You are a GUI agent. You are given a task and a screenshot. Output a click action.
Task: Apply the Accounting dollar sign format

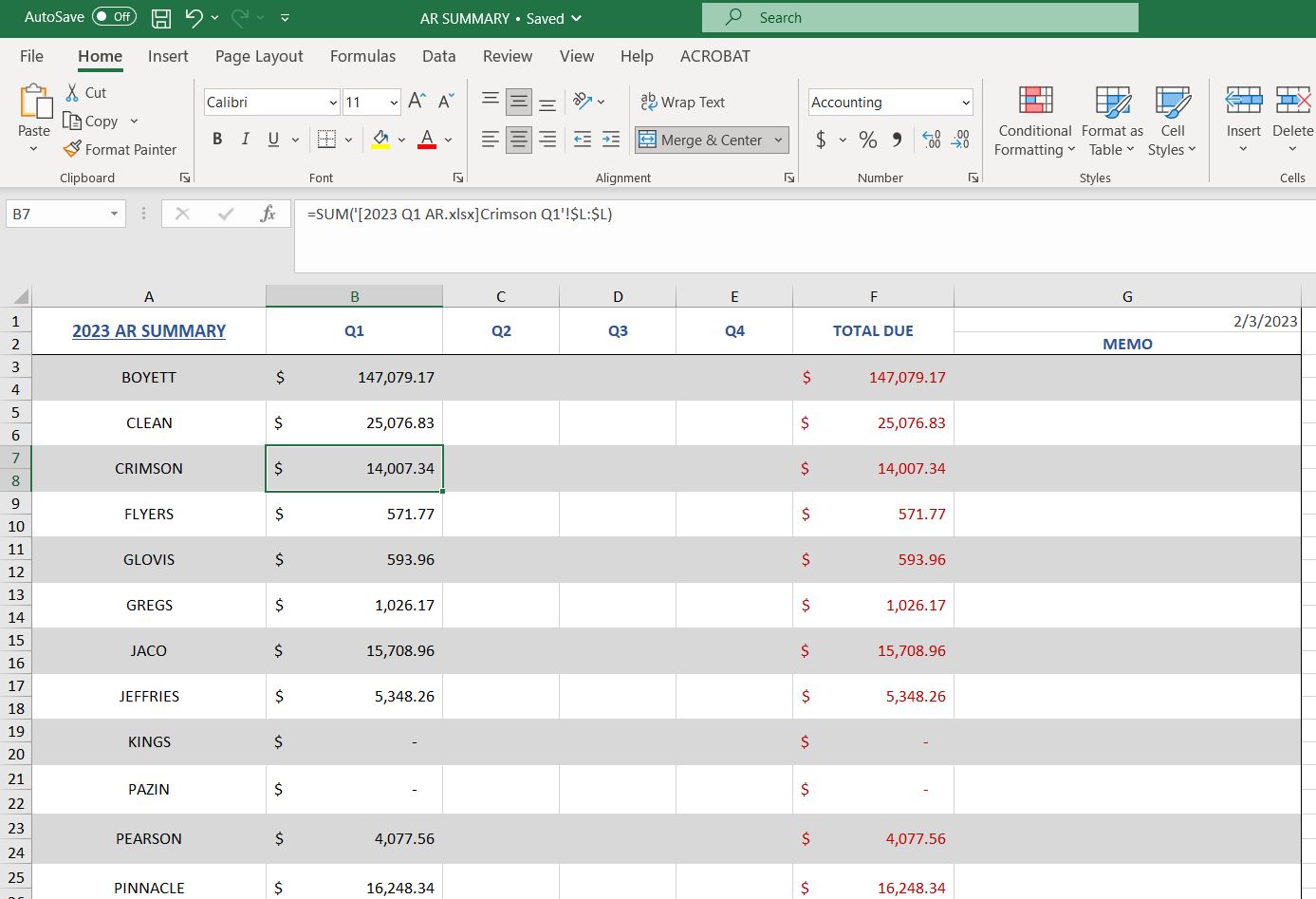(819, 140)
